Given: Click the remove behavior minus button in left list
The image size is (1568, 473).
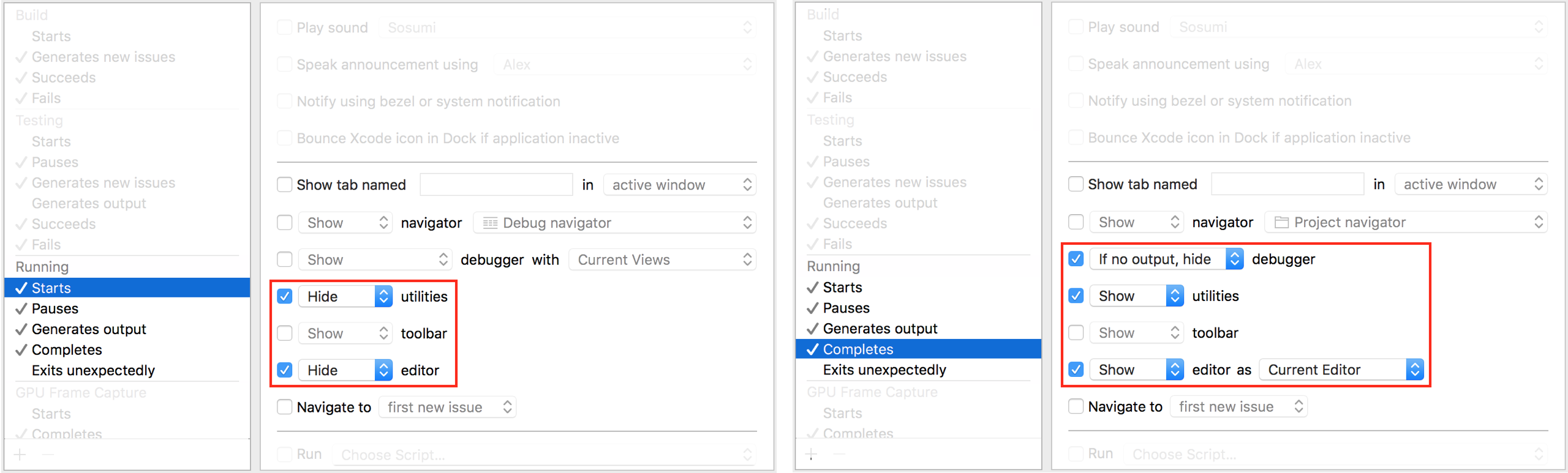Looking at the screenshot, I should point(48,455).
